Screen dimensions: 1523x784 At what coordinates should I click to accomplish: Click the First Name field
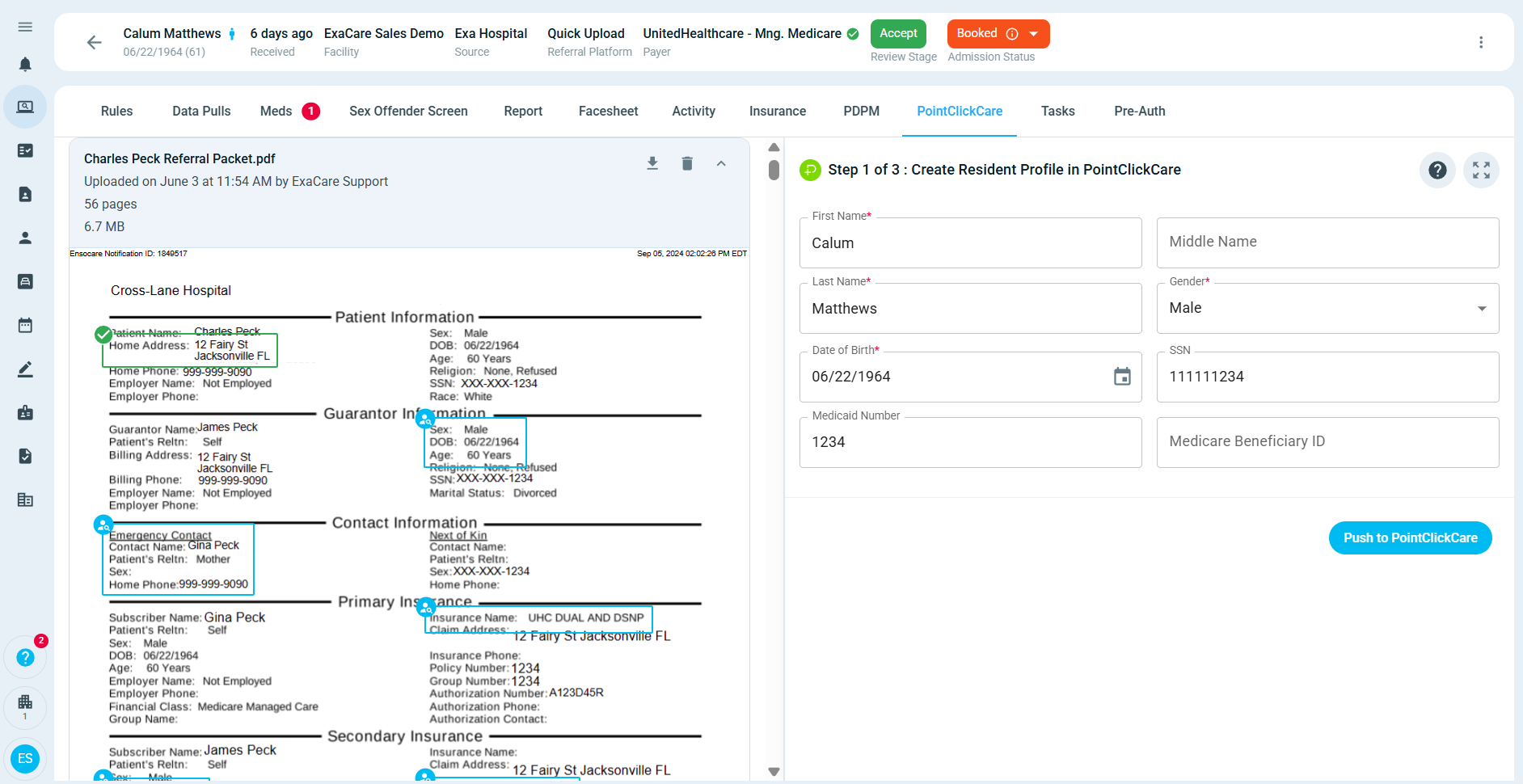(970, 242)
